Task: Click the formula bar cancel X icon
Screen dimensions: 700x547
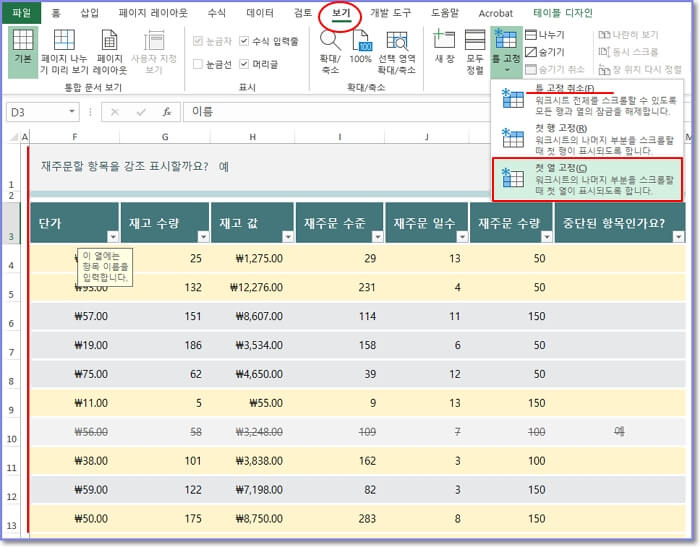Action: (115, 112)
